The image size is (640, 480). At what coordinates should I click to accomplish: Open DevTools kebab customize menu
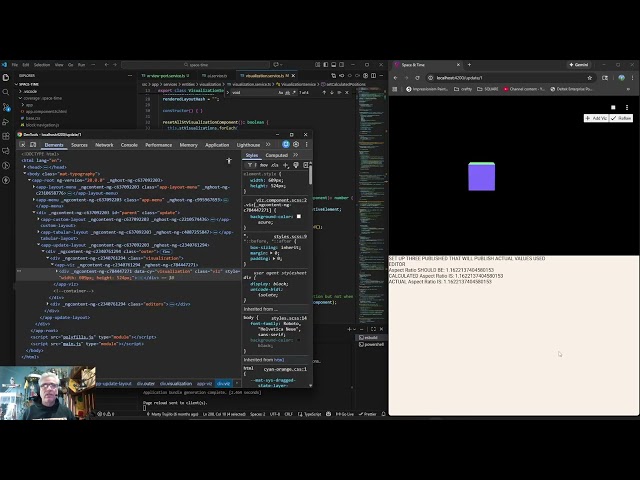tap(307, 144)
